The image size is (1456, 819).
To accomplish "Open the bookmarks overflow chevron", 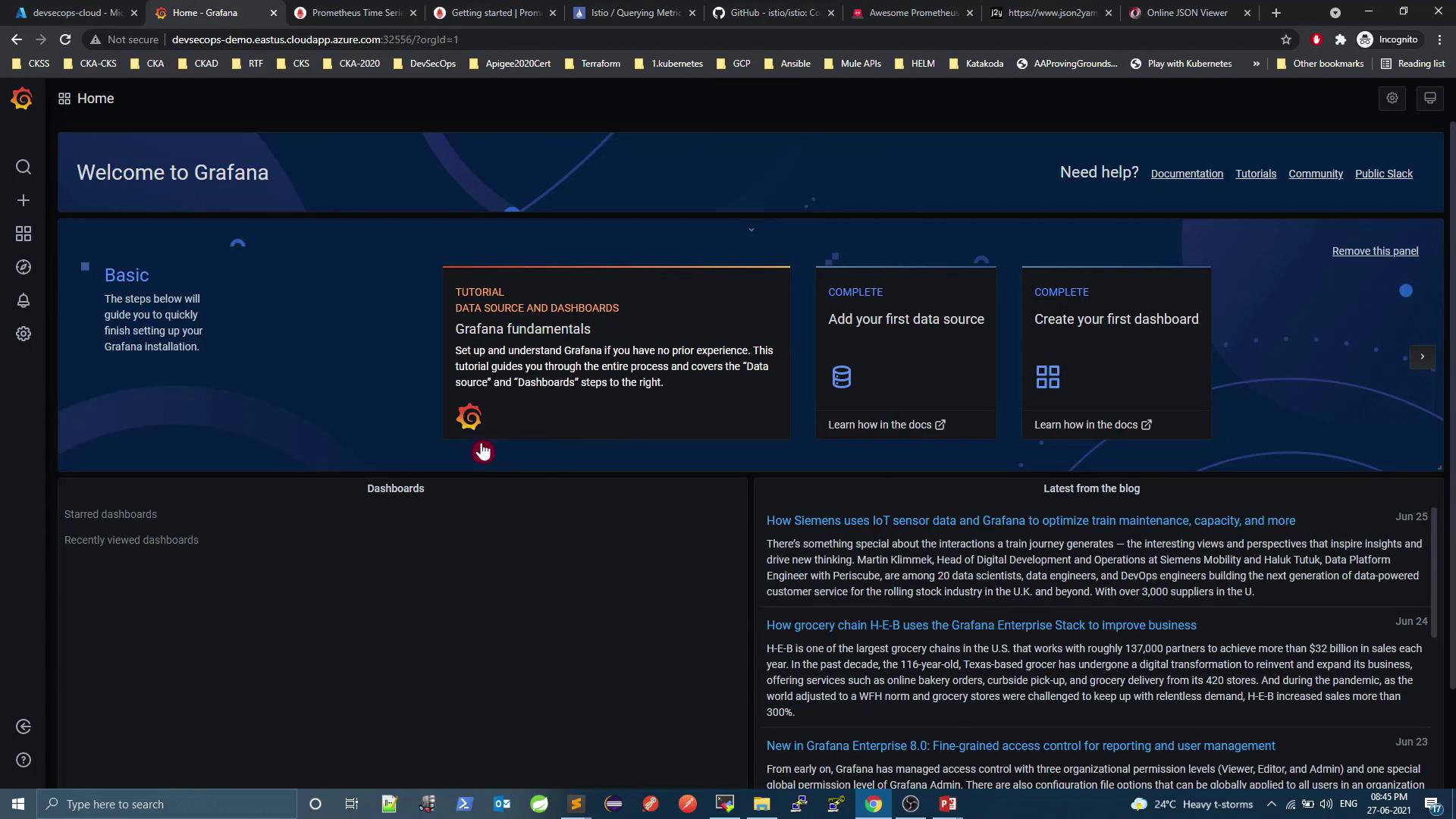I will [1257, 64].
